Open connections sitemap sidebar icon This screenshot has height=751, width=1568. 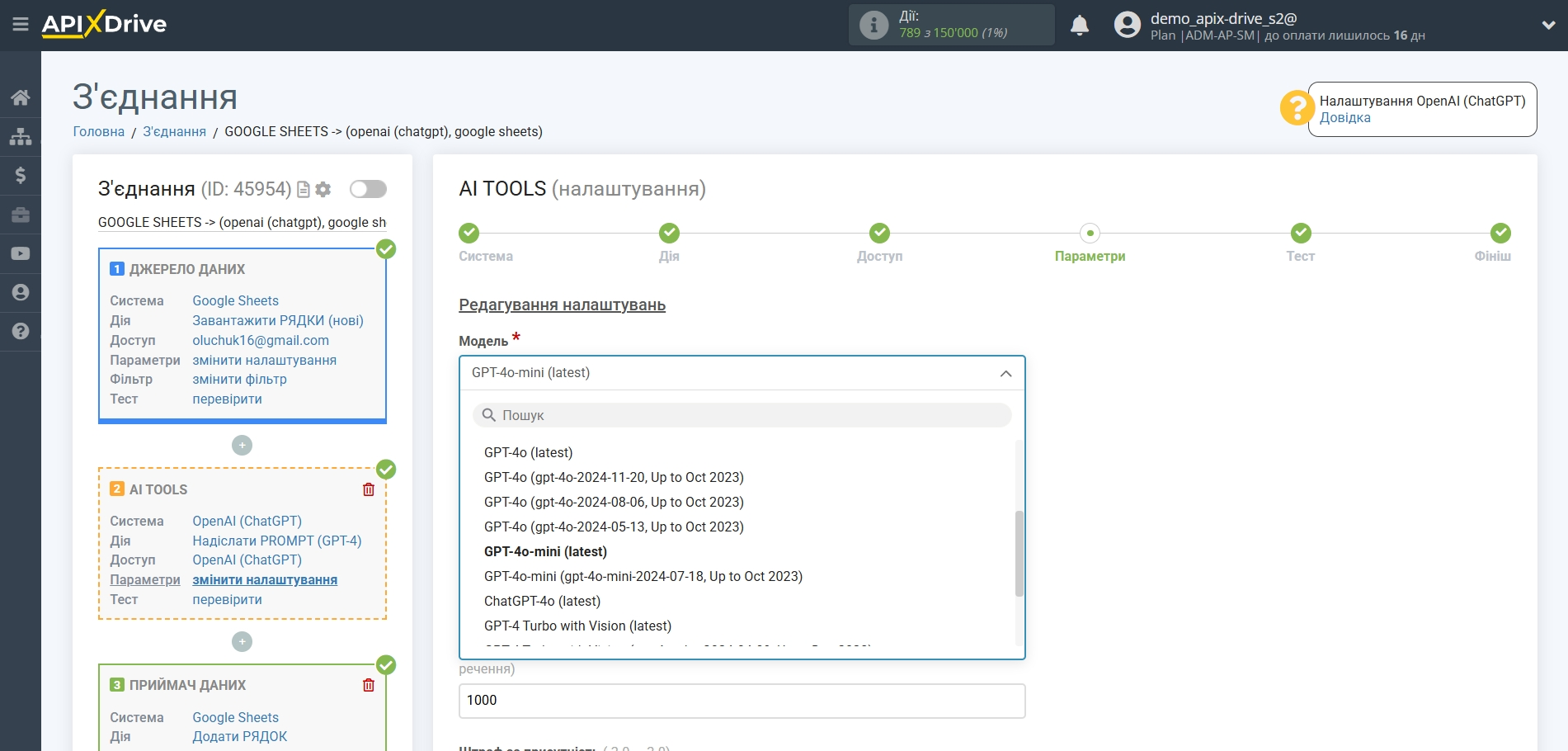coord(21,136)
